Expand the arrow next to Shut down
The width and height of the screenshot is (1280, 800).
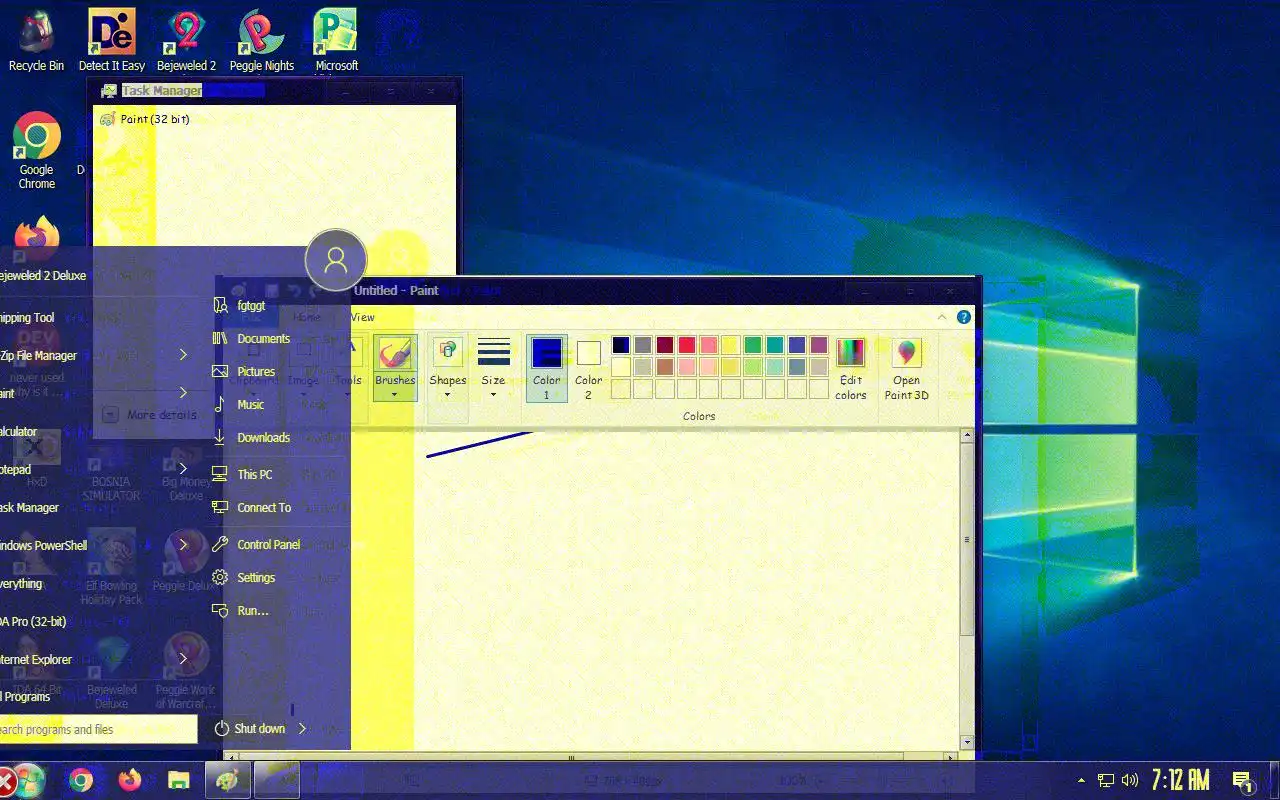pos(302,729)
